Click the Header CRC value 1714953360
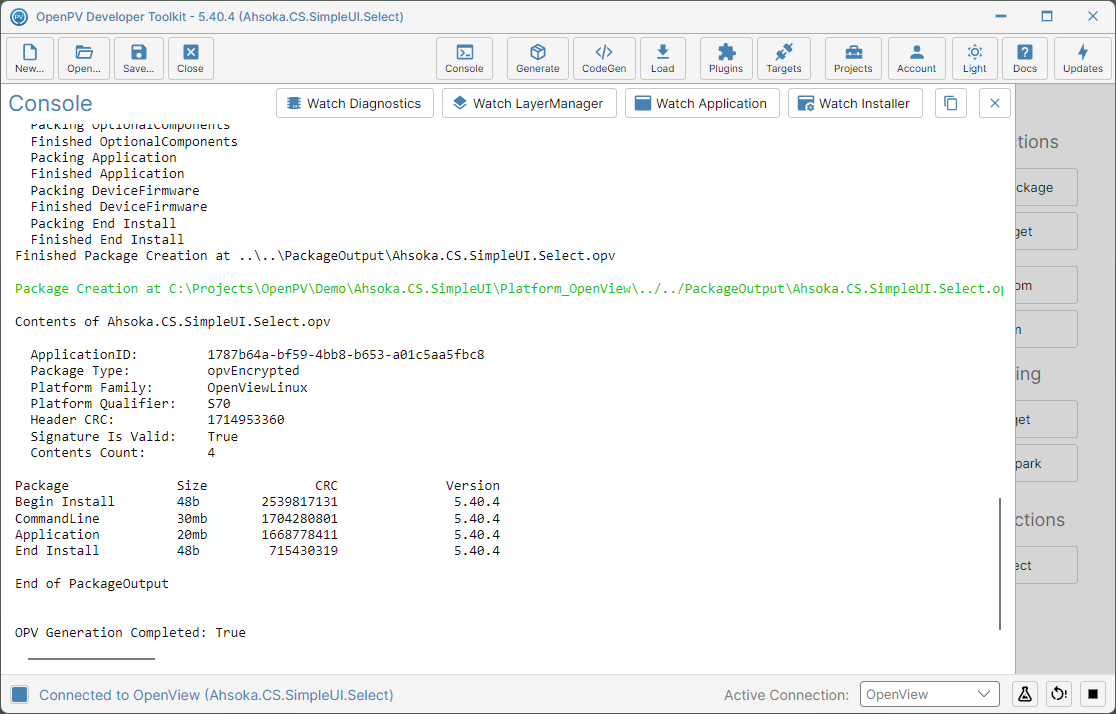This screenshot has height=714, width=1116. click(x=246, y=420)
